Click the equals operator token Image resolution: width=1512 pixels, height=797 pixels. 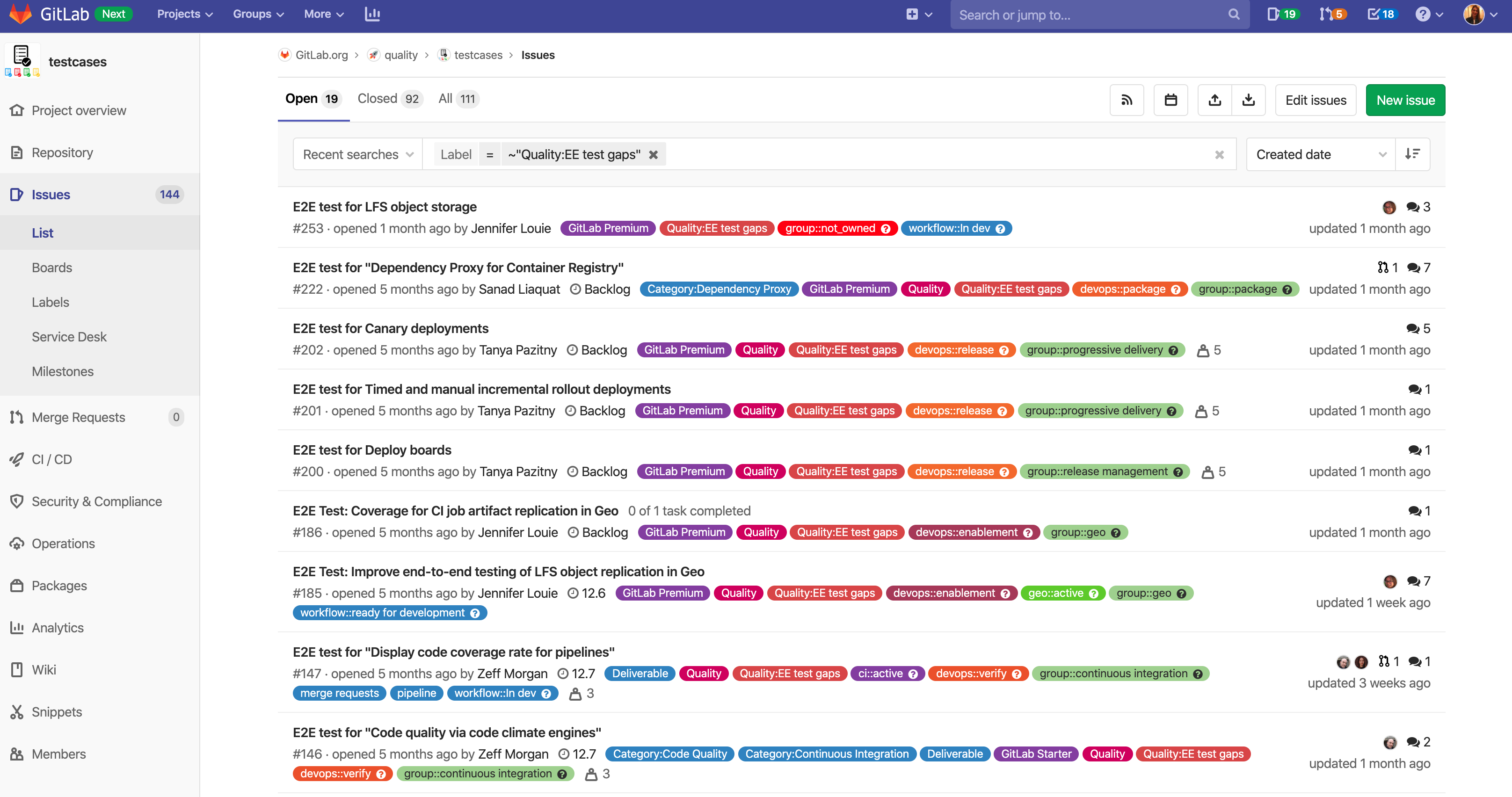tap(489, 155)
